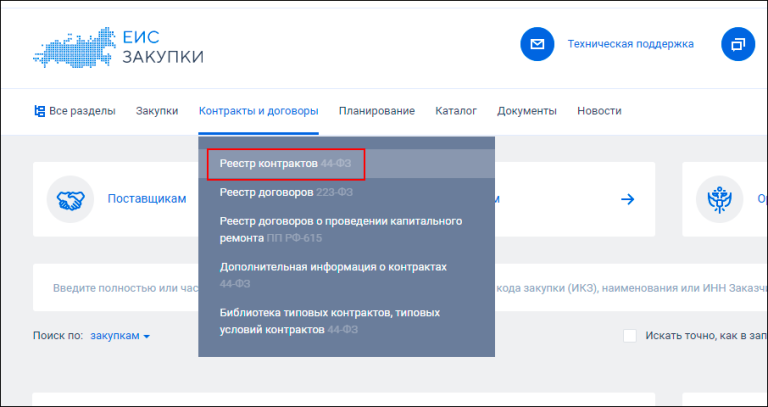Click the blue right arrow icon
The height and width of the screenshot is (407, 768).
(x=627, y=199)
